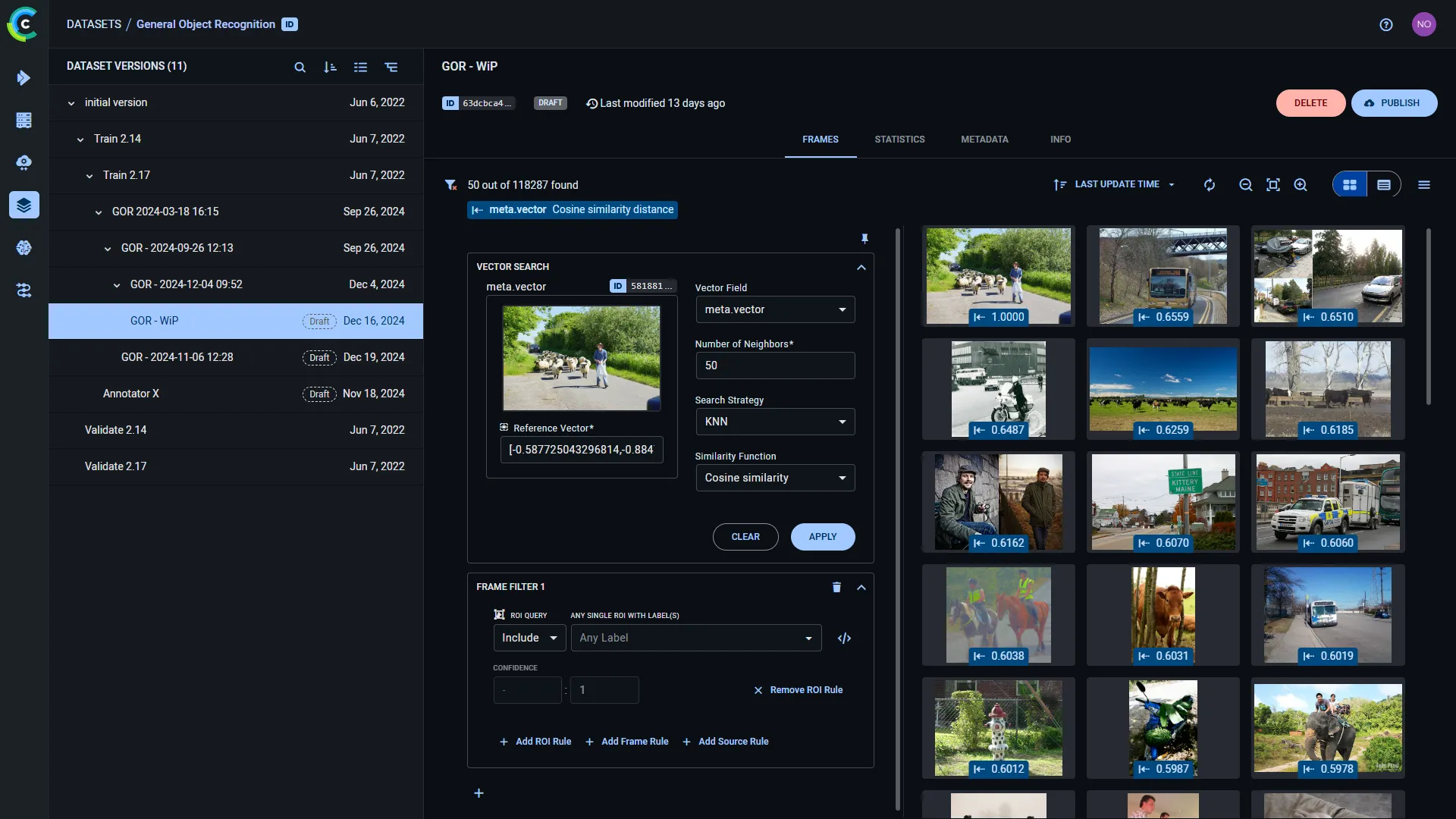Delete Frame Filter 1 with trash icon
The image size is (1456, 819).
(x=836, y=588)
